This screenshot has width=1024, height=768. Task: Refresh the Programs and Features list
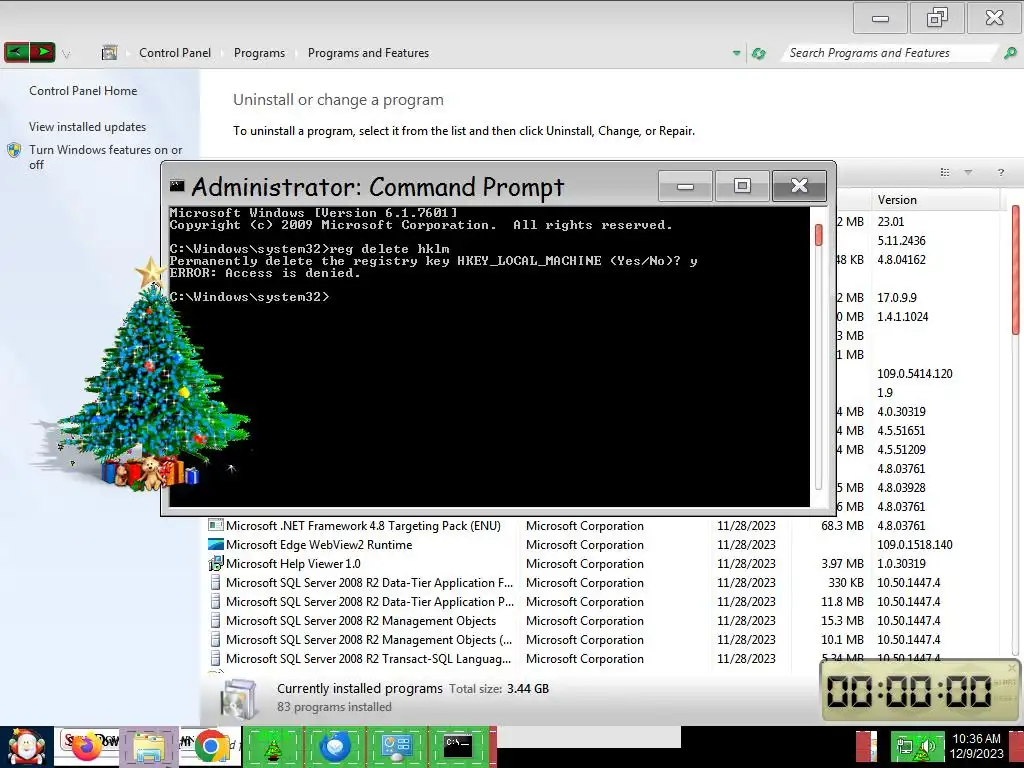pyautogui.click(x=759, y=54)
